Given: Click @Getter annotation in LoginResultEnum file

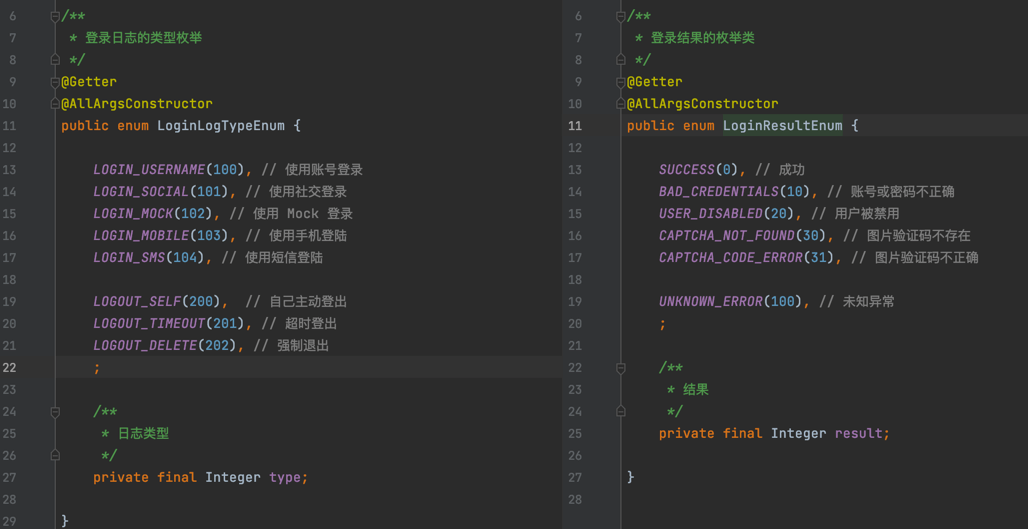Looking at the screenshot, I should (x=655, y=82).
